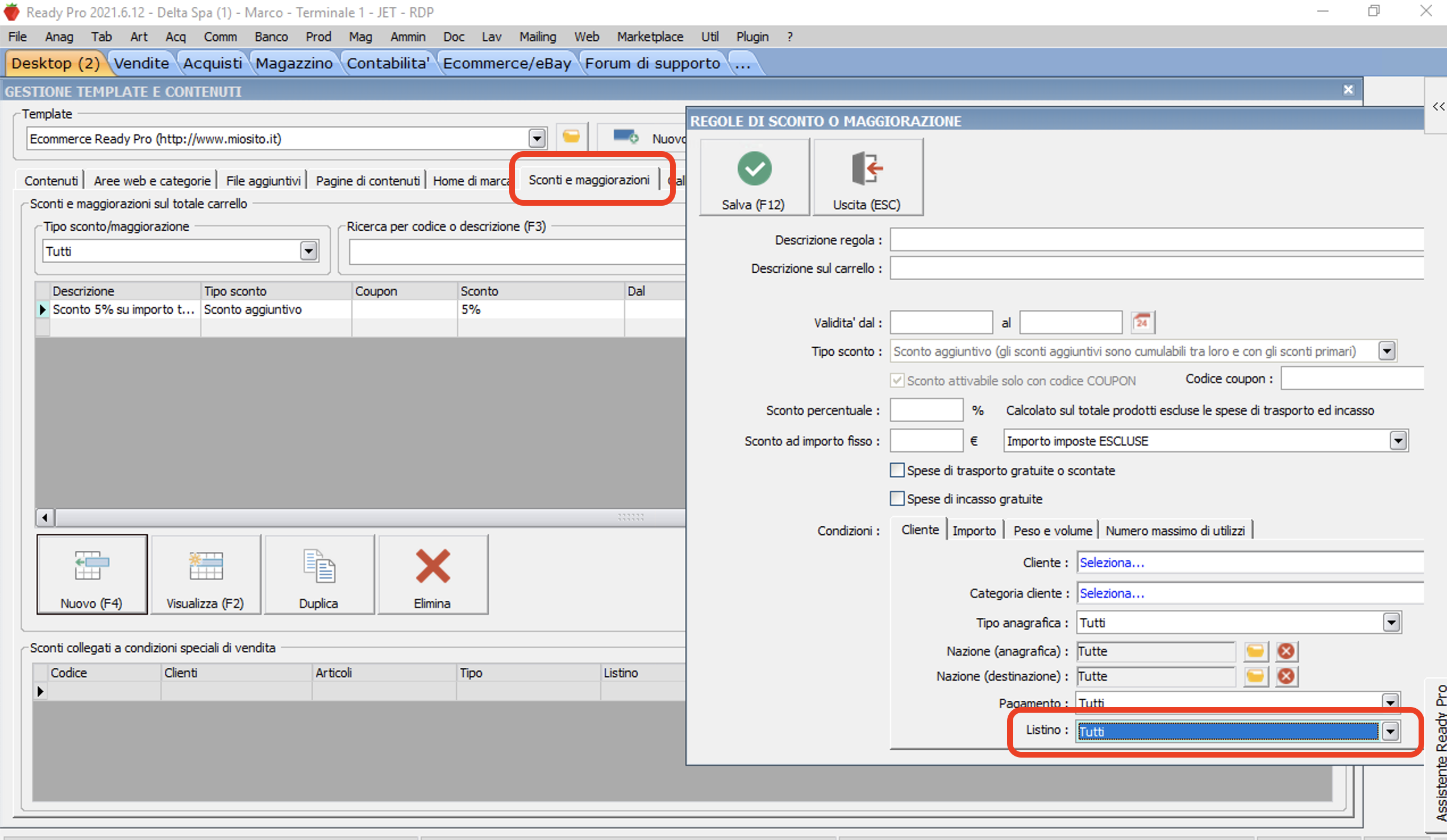This screenshot has width=1447, height=840.
Task: Expand the Tipo anagrafica dropdown
Action: [x=1391, y=622]
